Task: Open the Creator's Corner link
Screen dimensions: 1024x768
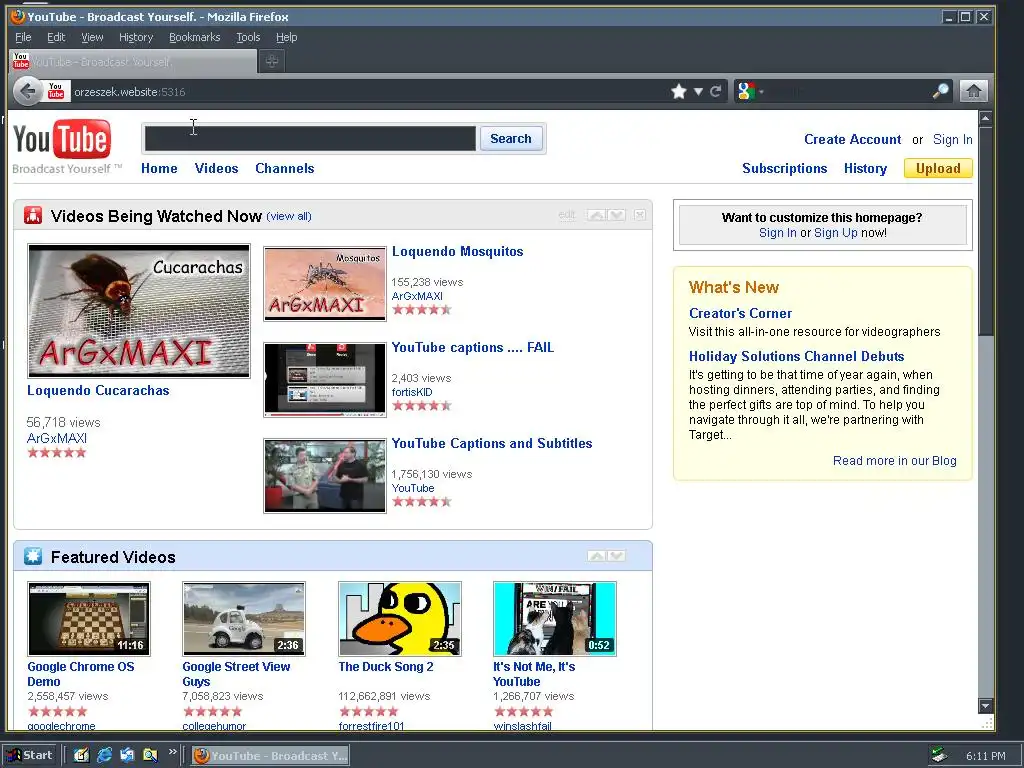Action: pyautogui.click(x=741, y=313)
